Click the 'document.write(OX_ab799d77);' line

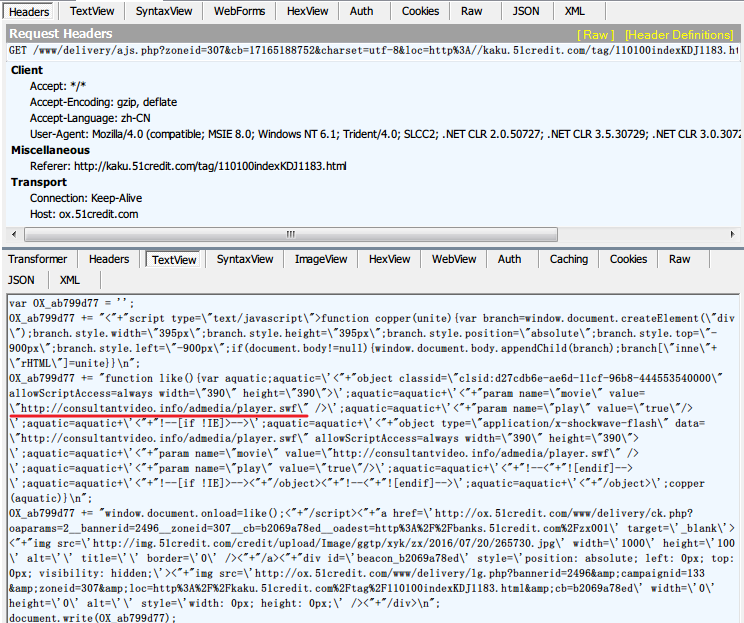click(x=93, y=618)
